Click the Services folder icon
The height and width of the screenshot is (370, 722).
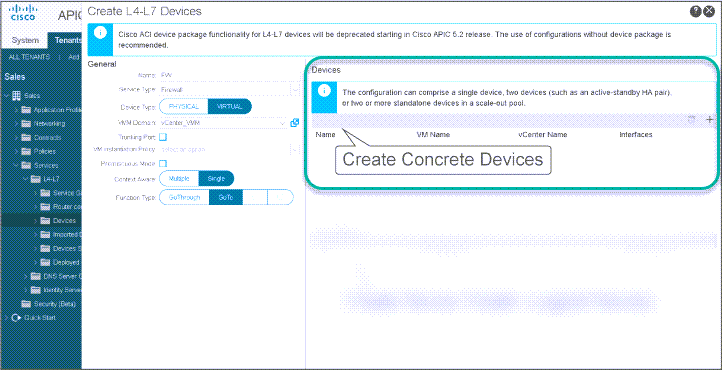point(26,165)
